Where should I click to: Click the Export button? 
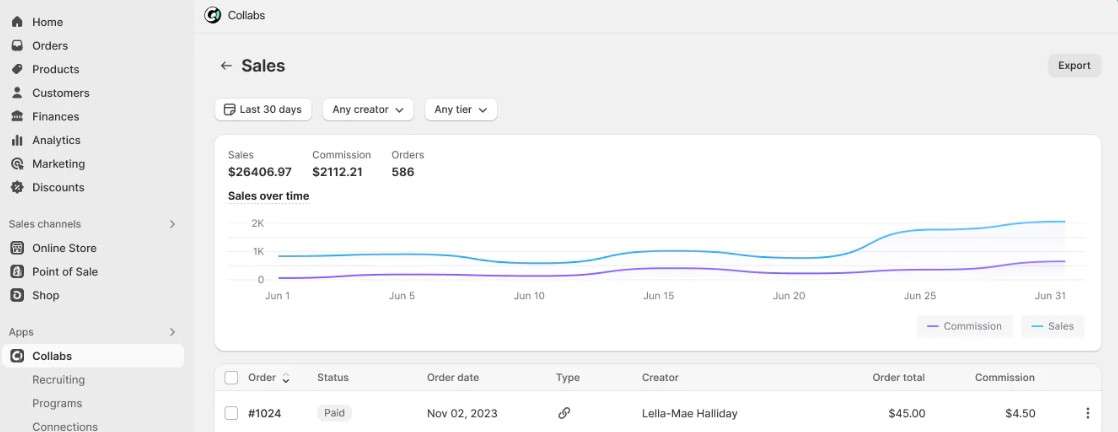point(1075,66)
